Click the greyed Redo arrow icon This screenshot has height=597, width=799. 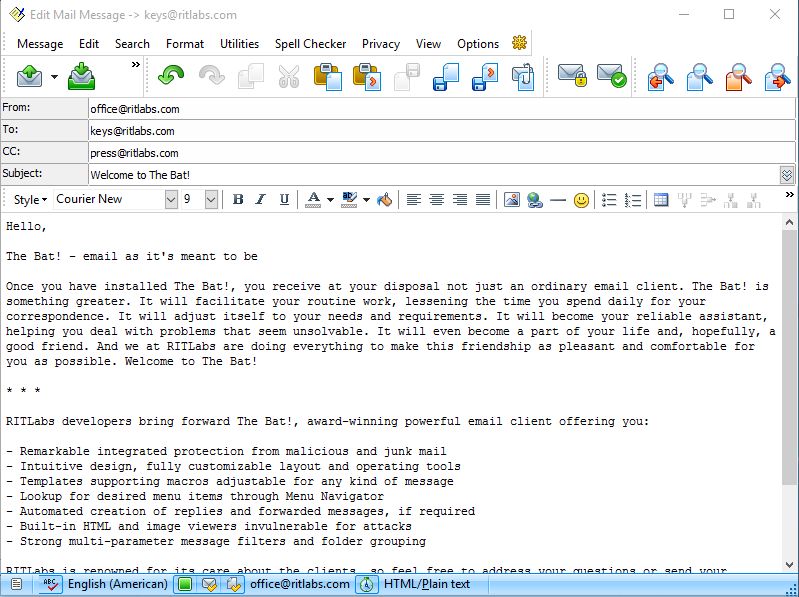(211, 76)
